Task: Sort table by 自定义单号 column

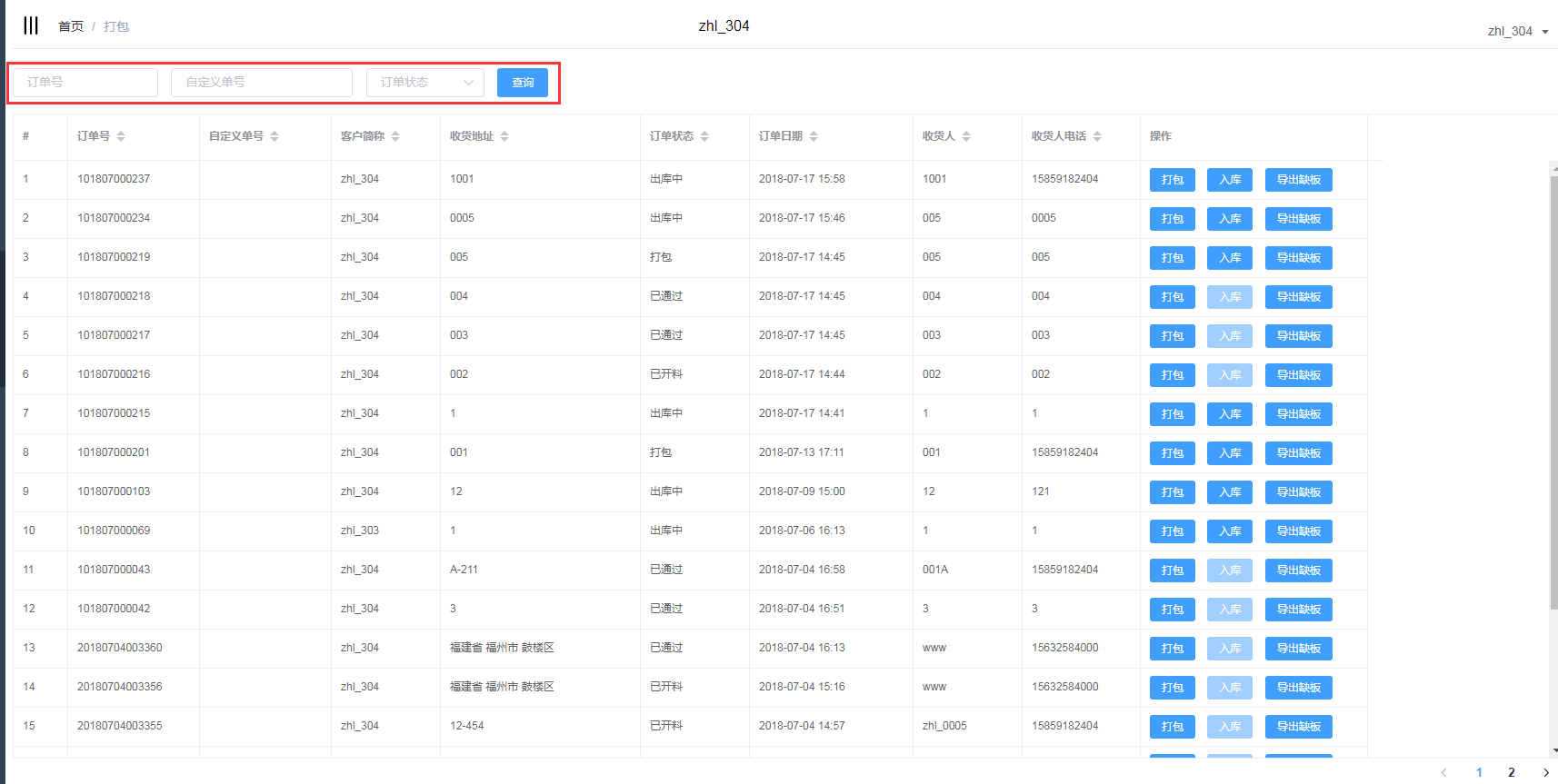Action: point(275,136)
